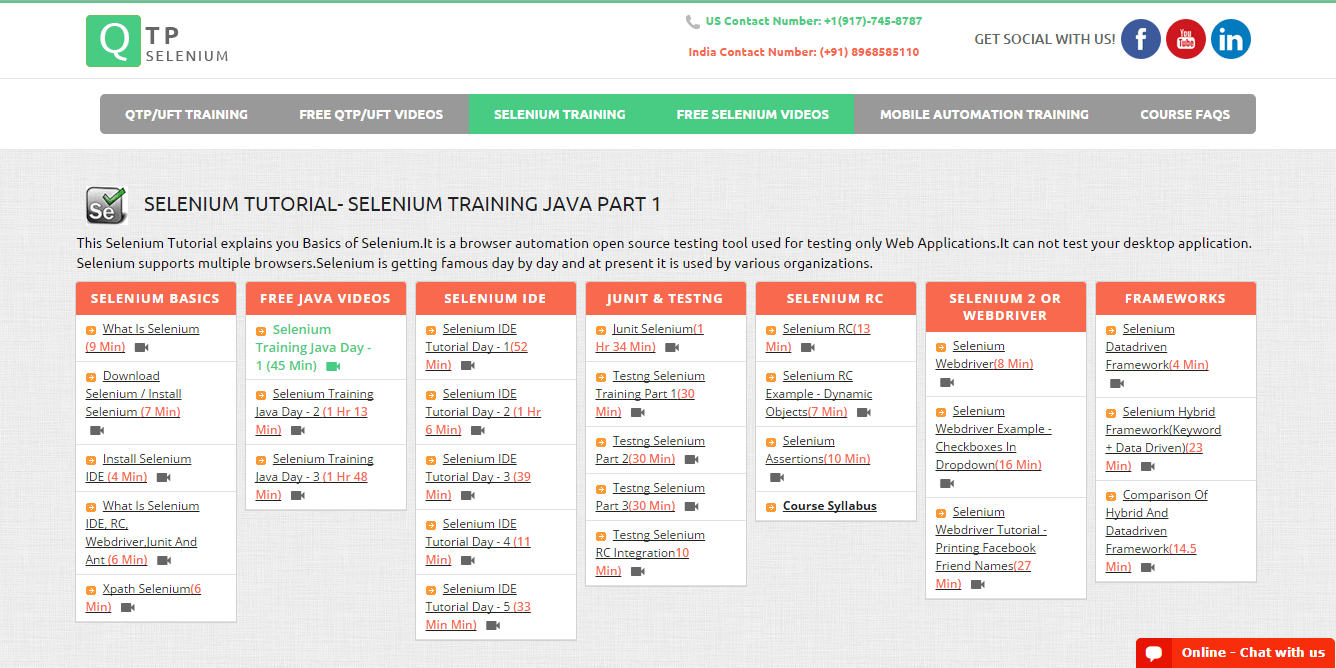The height and width of the screenshot is (668, 1336).
Task: Open the Free QTP/UFT Videos menu item
Action: point(371,114)
